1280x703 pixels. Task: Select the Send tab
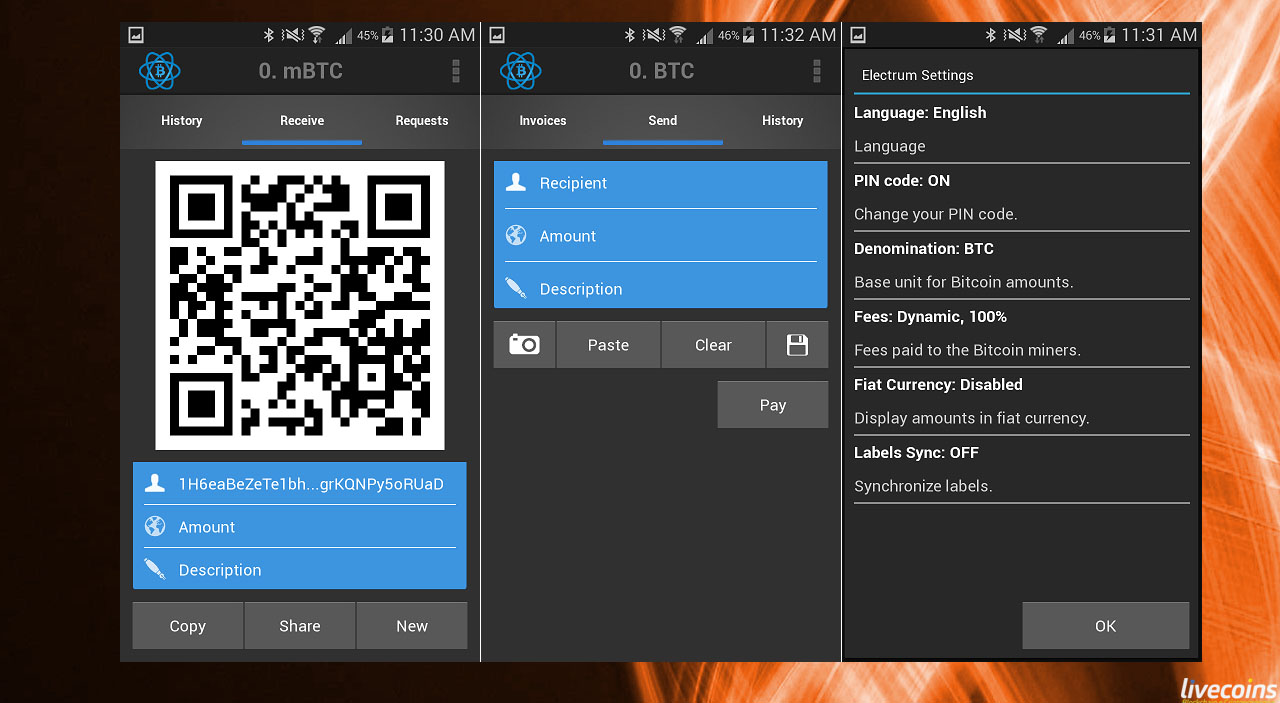point(663,120)
